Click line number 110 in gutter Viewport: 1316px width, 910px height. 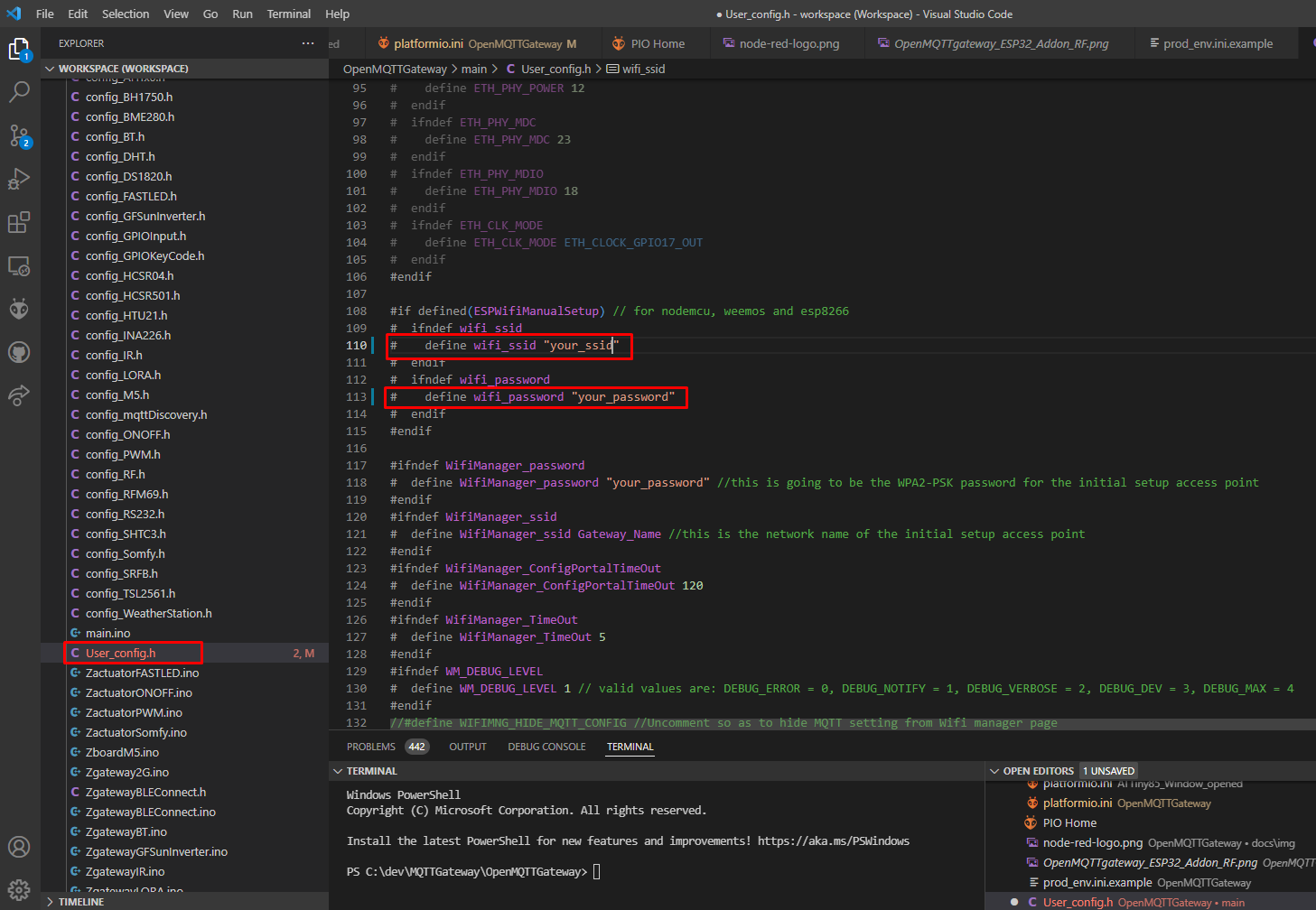[357, 345]
